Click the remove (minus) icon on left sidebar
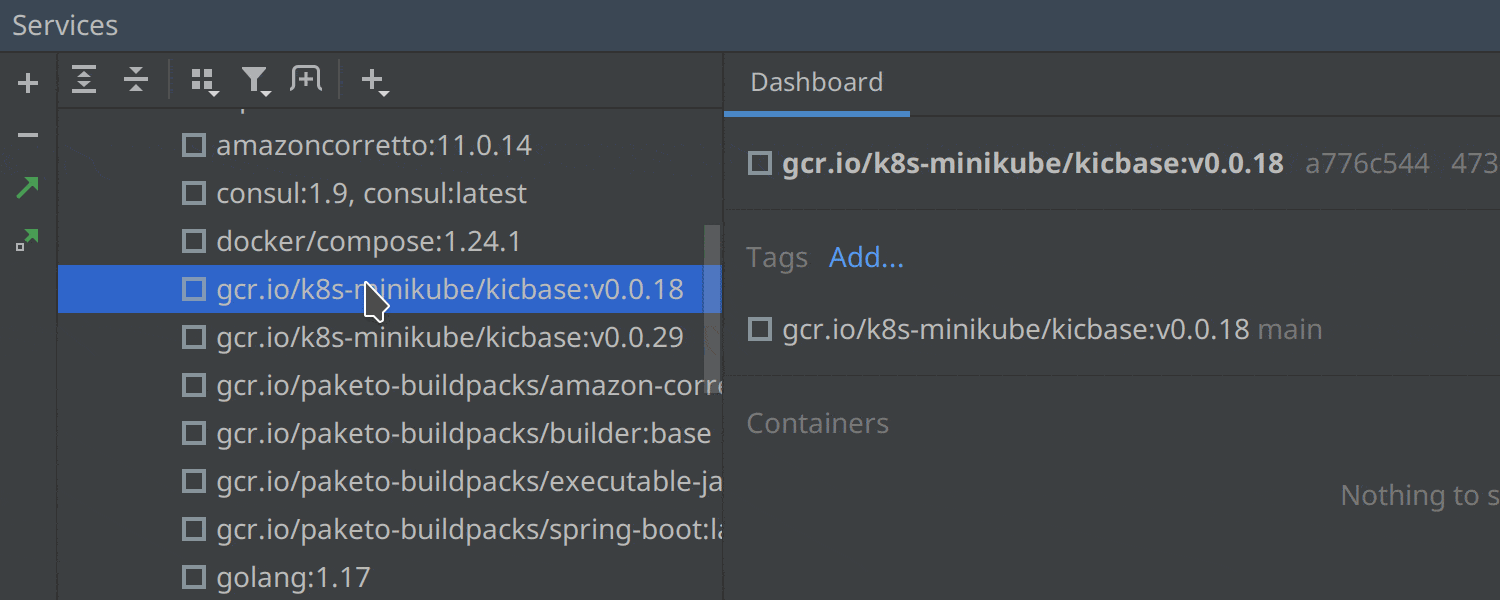Viewport: 1500px width, 600px height. 27,135
